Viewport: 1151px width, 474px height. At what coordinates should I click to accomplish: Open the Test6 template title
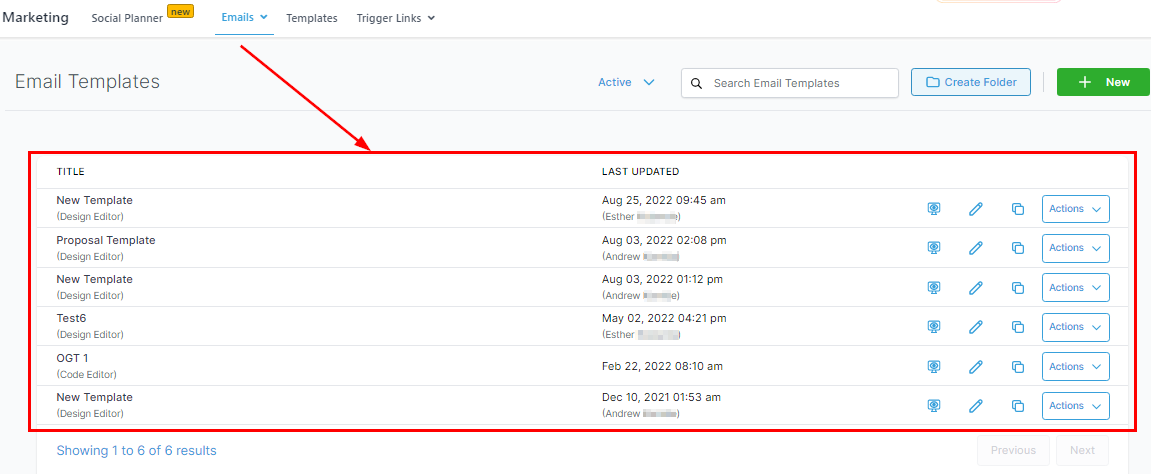click(71, 318)
